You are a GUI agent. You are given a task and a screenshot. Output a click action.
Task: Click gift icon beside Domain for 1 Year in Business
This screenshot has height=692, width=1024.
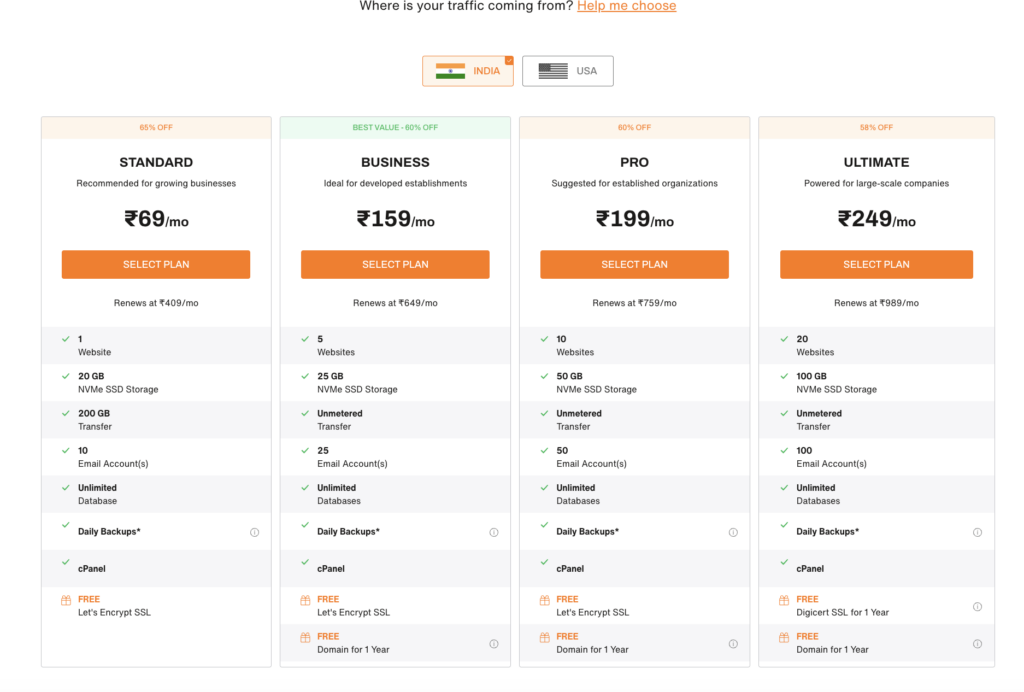305,638
